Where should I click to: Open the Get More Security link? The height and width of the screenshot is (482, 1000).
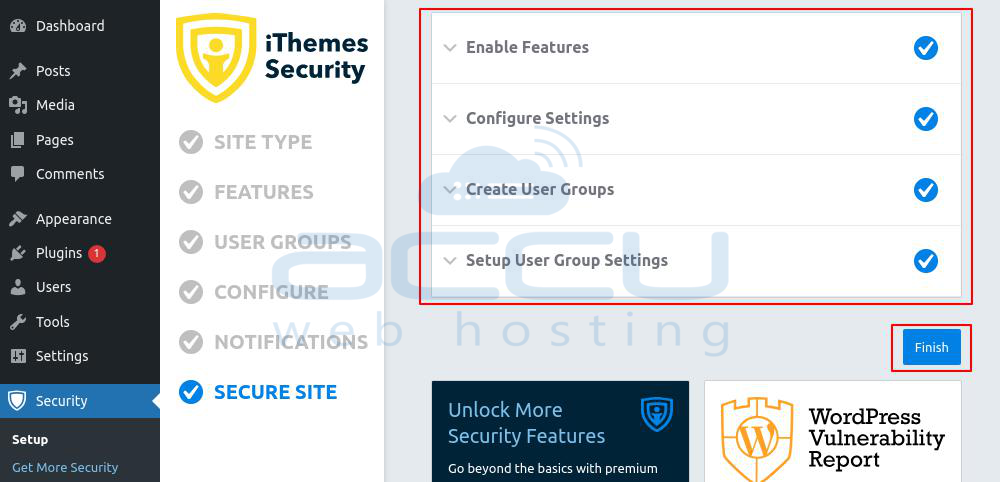65,467
